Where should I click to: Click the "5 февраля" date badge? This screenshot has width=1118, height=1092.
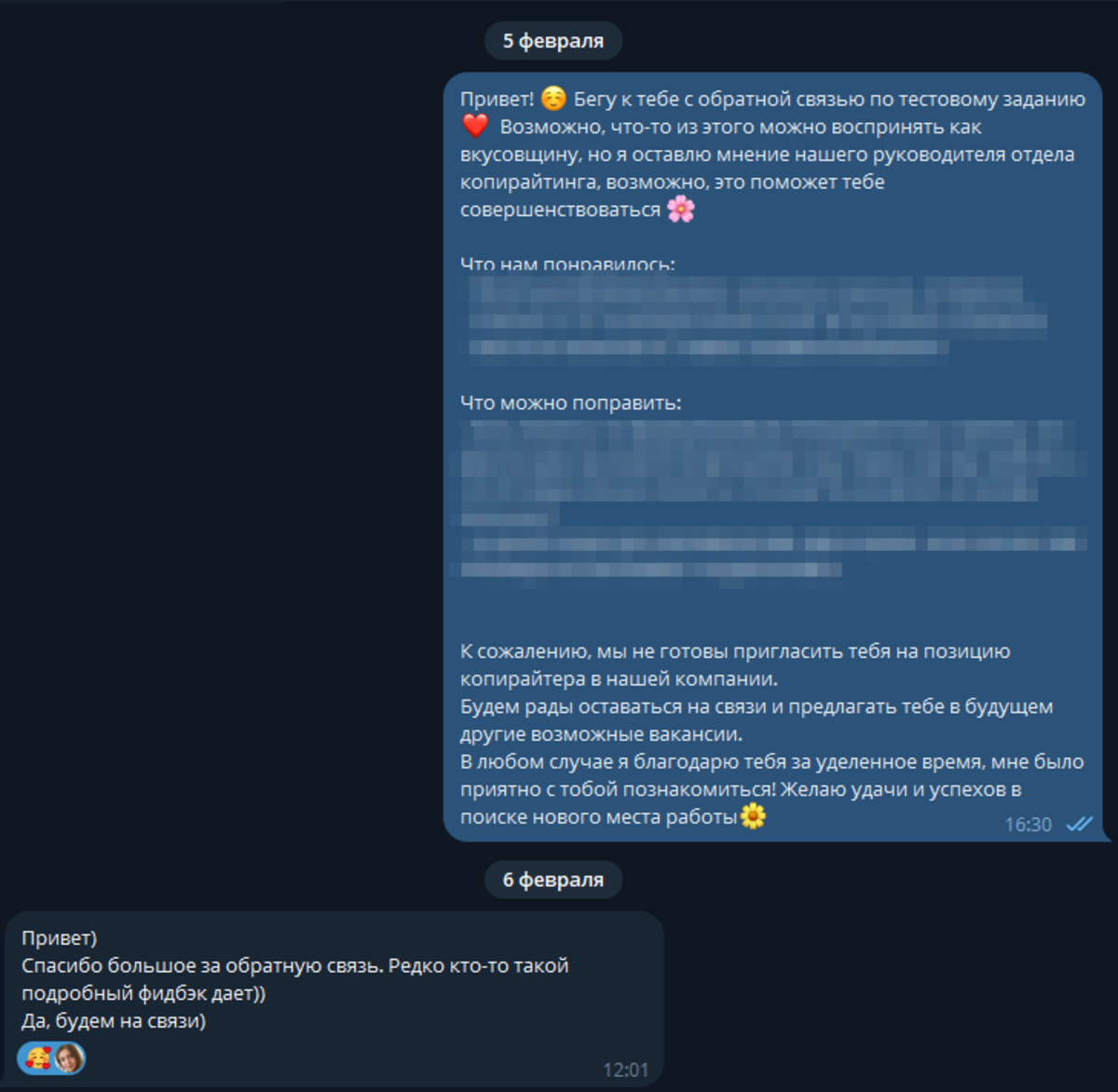tap(553, 41)
